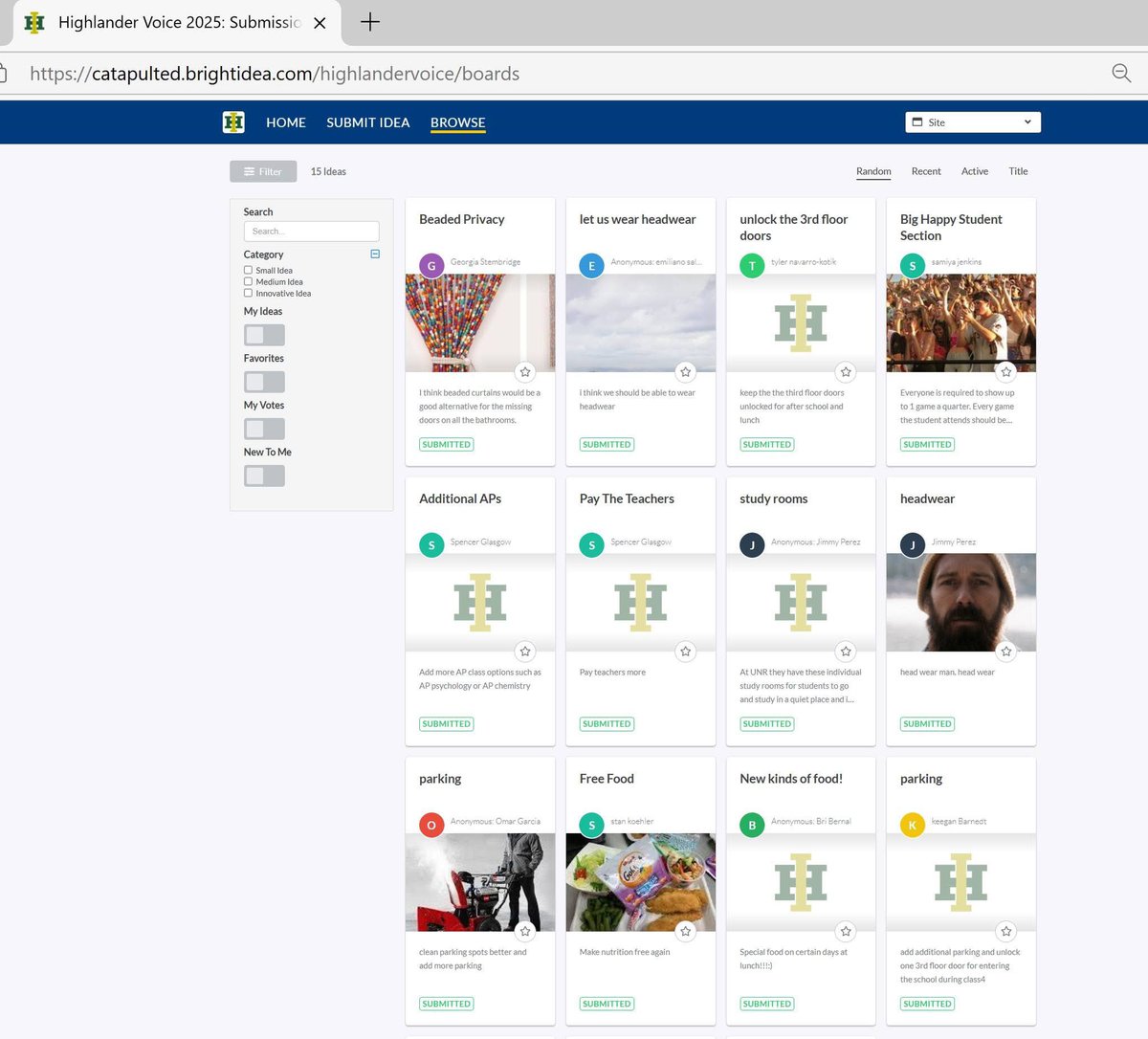Click the star on the headwear card
The height and width of the screenshot is (1039, 1148).
[x=1005, y=652]
